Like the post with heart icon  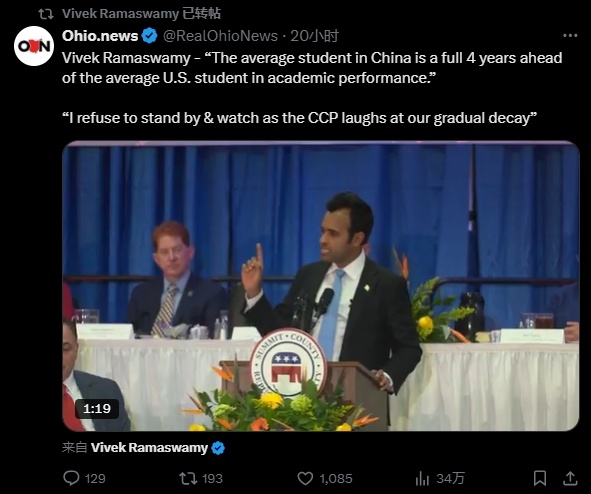(305, 478)
